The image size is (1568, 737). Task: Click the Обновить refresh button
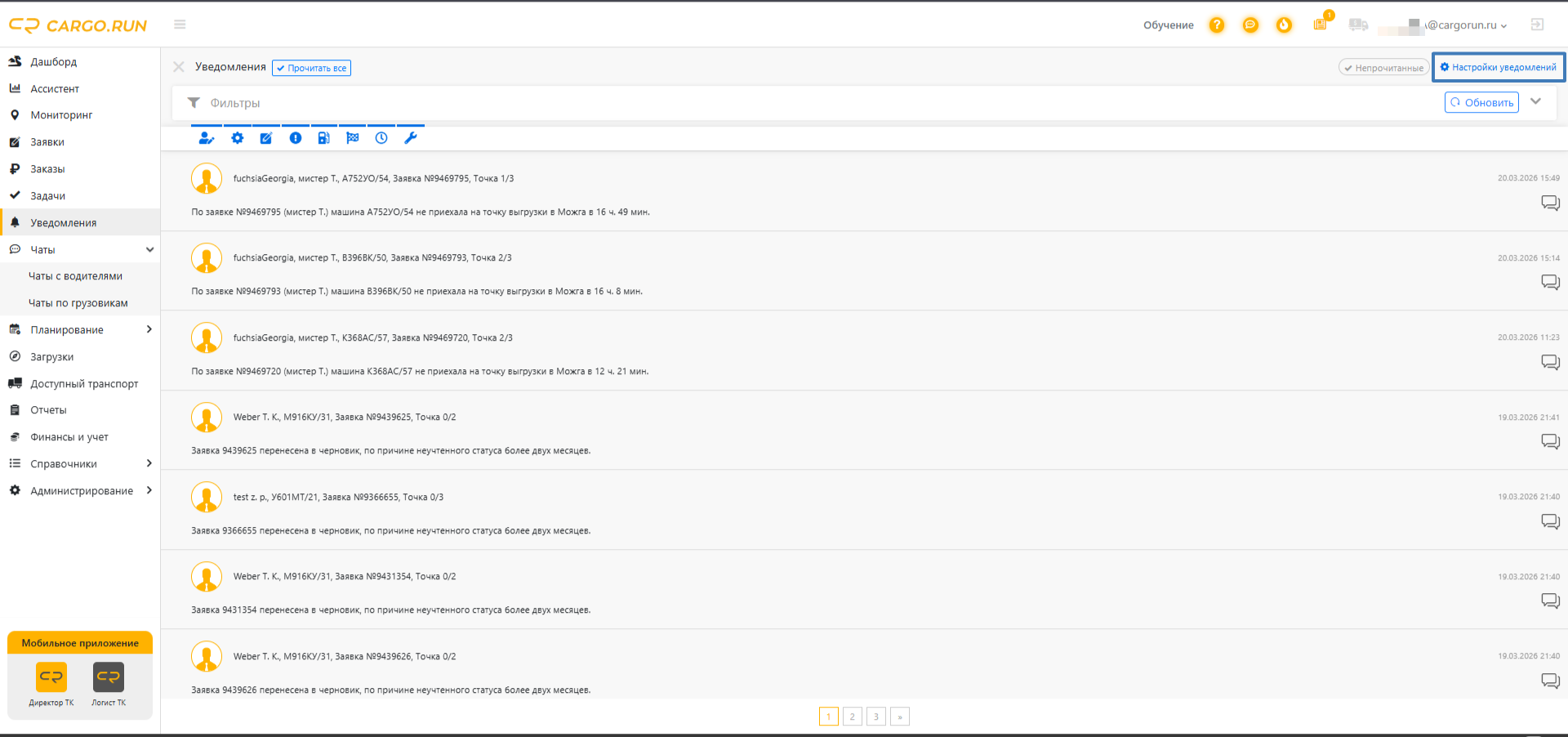point(1481,102)
